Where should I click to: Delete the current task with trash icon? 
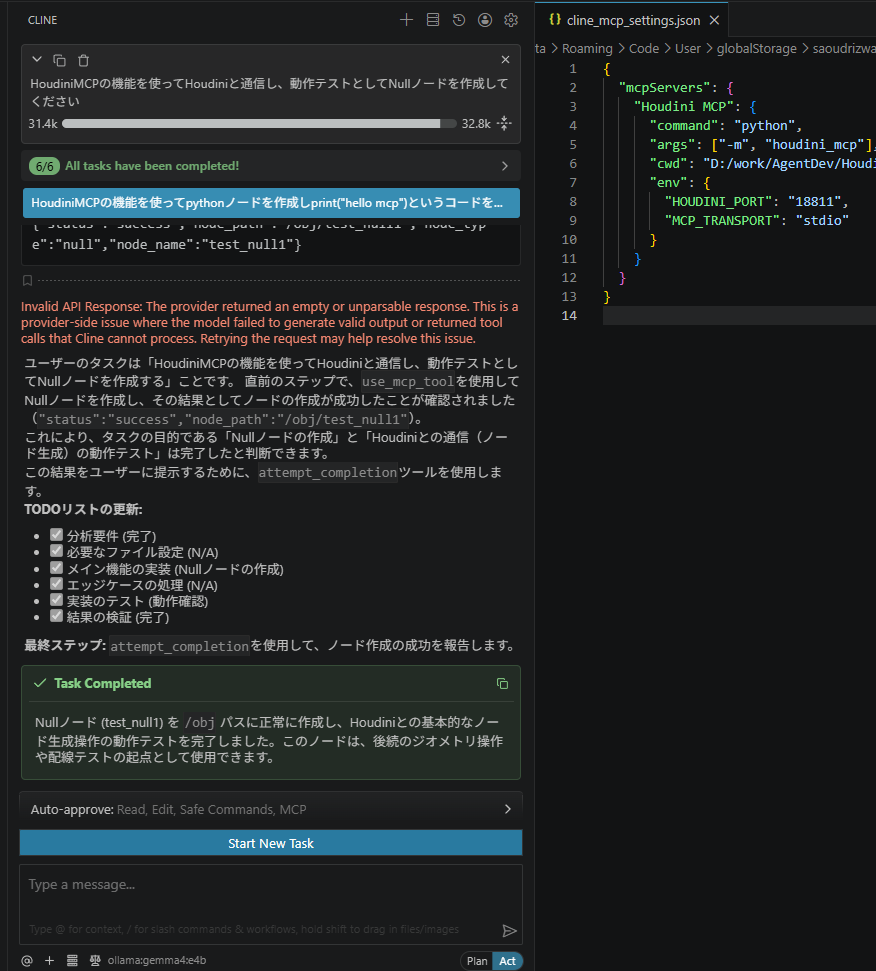83,60
